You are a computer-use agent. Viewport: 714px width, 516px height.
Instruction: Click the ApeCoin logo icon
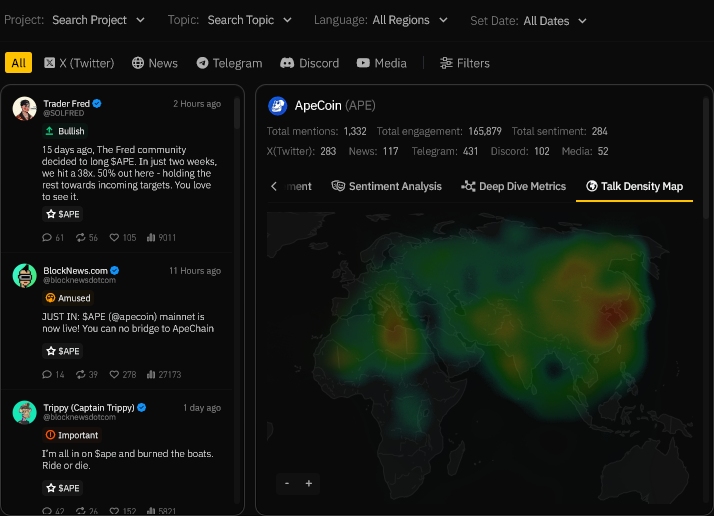point(277,106)
